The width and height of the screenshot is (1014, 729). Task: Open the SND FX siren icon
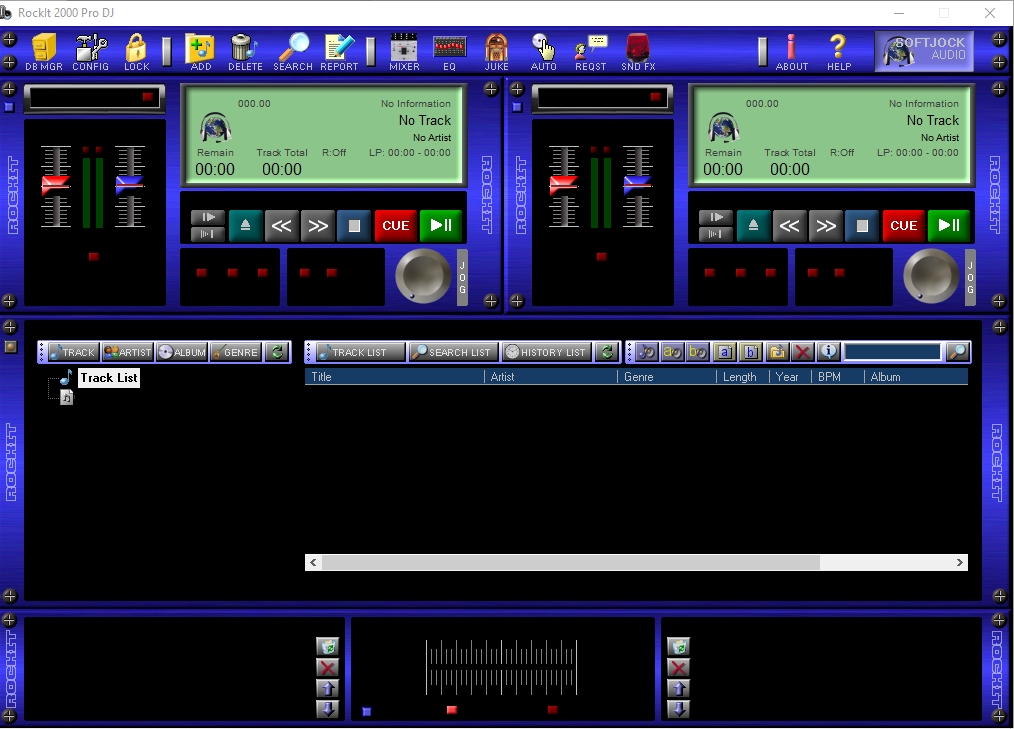[x=637, y=50]
